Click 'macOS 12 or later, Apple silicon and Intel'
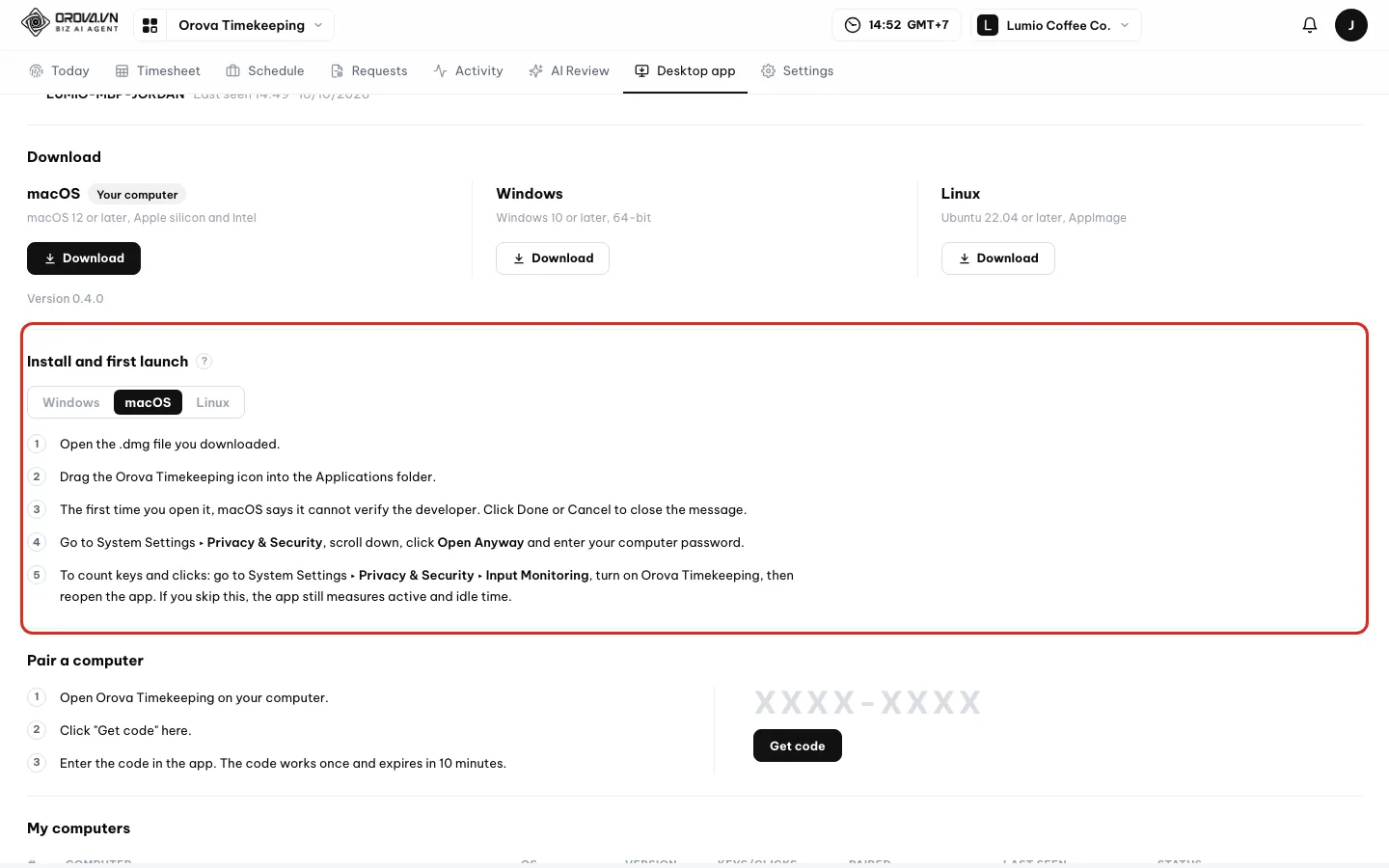The image size is (1389, 868). tap(142, 218)
